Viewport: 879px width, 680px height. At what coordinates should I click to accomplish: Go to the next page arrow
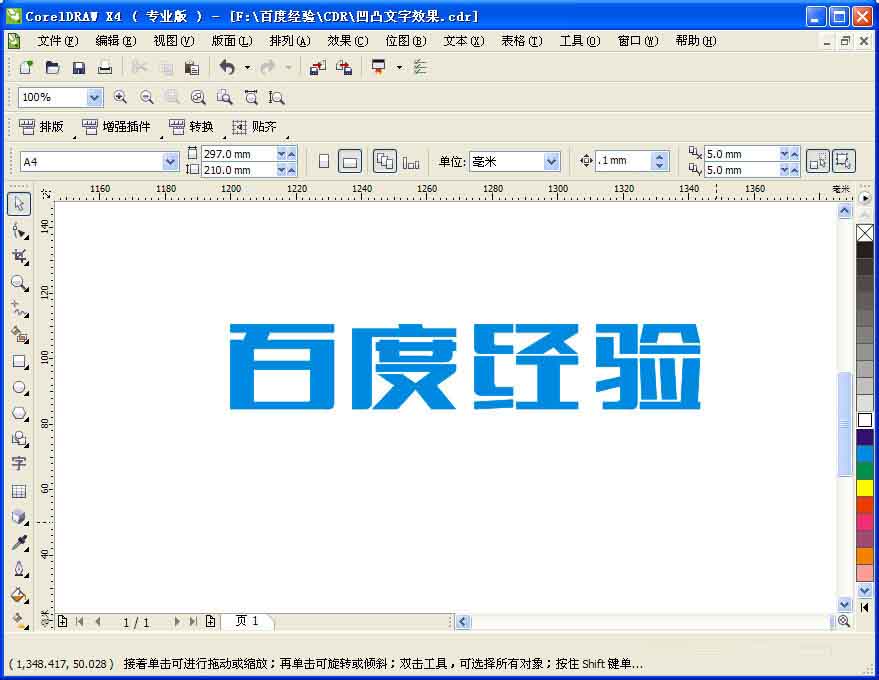177,621
